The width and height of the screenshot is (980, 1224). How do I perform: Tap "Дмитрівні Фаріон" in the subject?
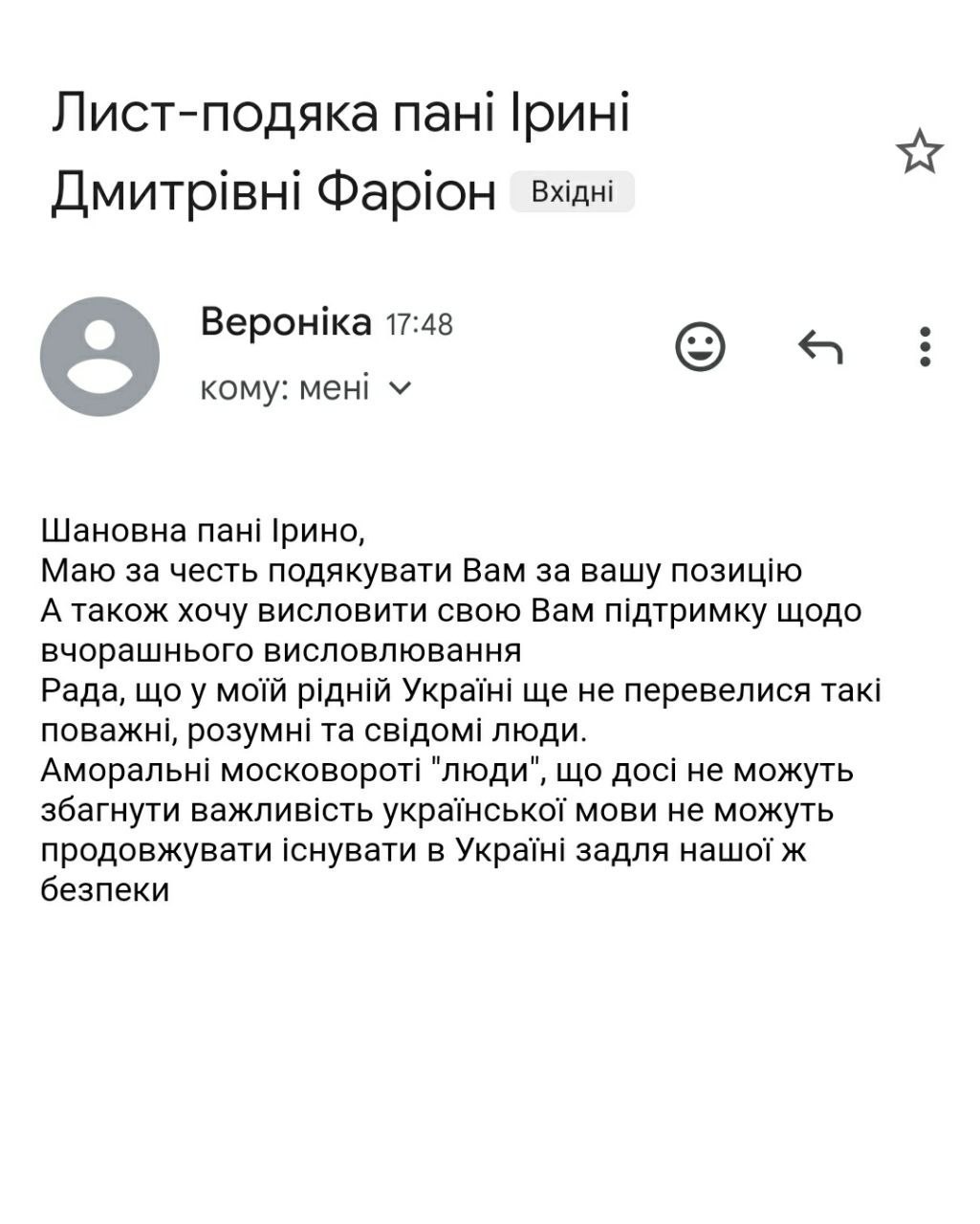click(x=273, y=191)
